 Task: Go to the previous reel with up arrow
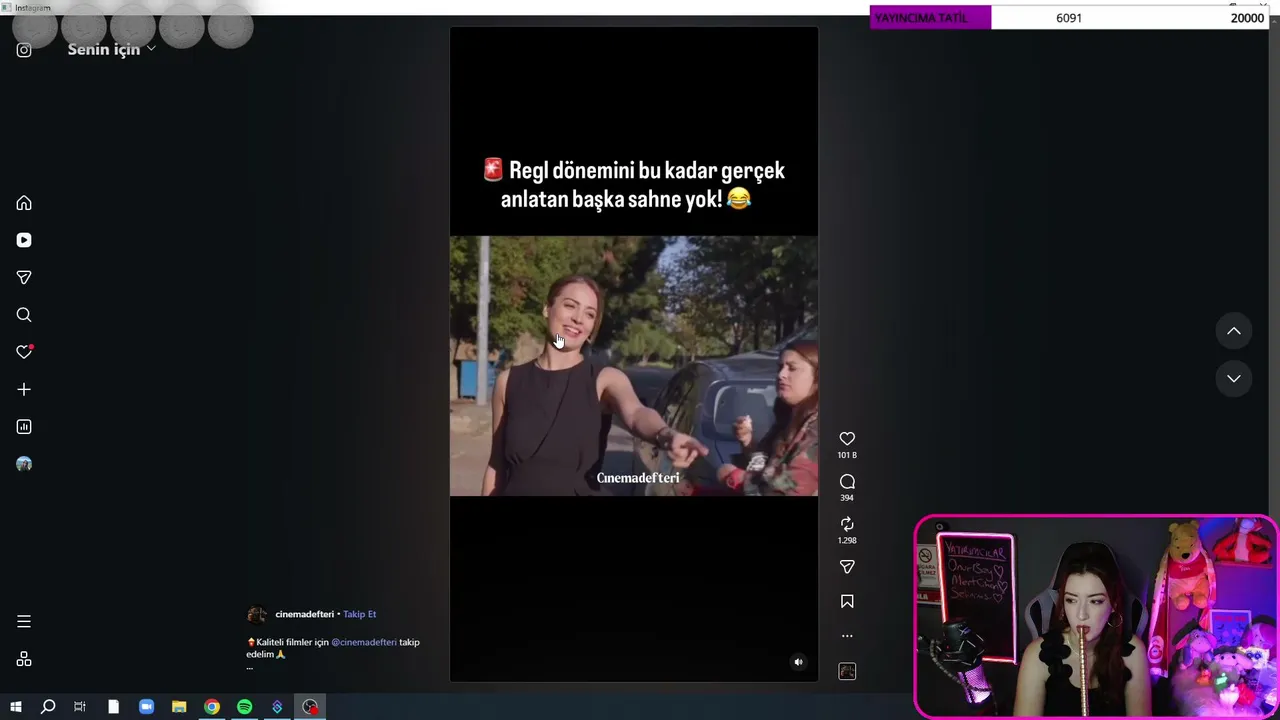pos(1234,331)
